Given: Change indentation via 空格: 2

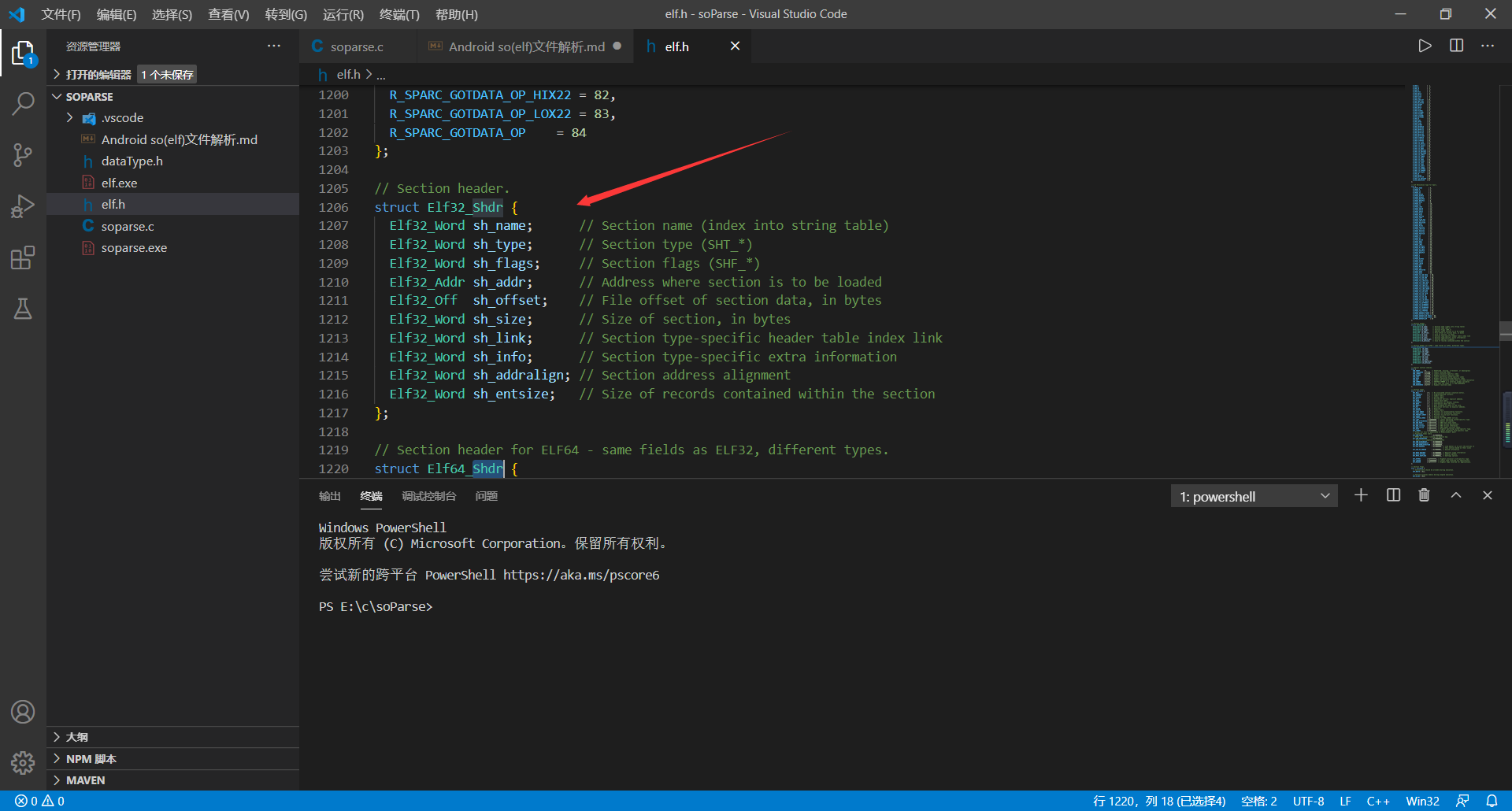Looking at the screenshot, I should coord(1259,801).
